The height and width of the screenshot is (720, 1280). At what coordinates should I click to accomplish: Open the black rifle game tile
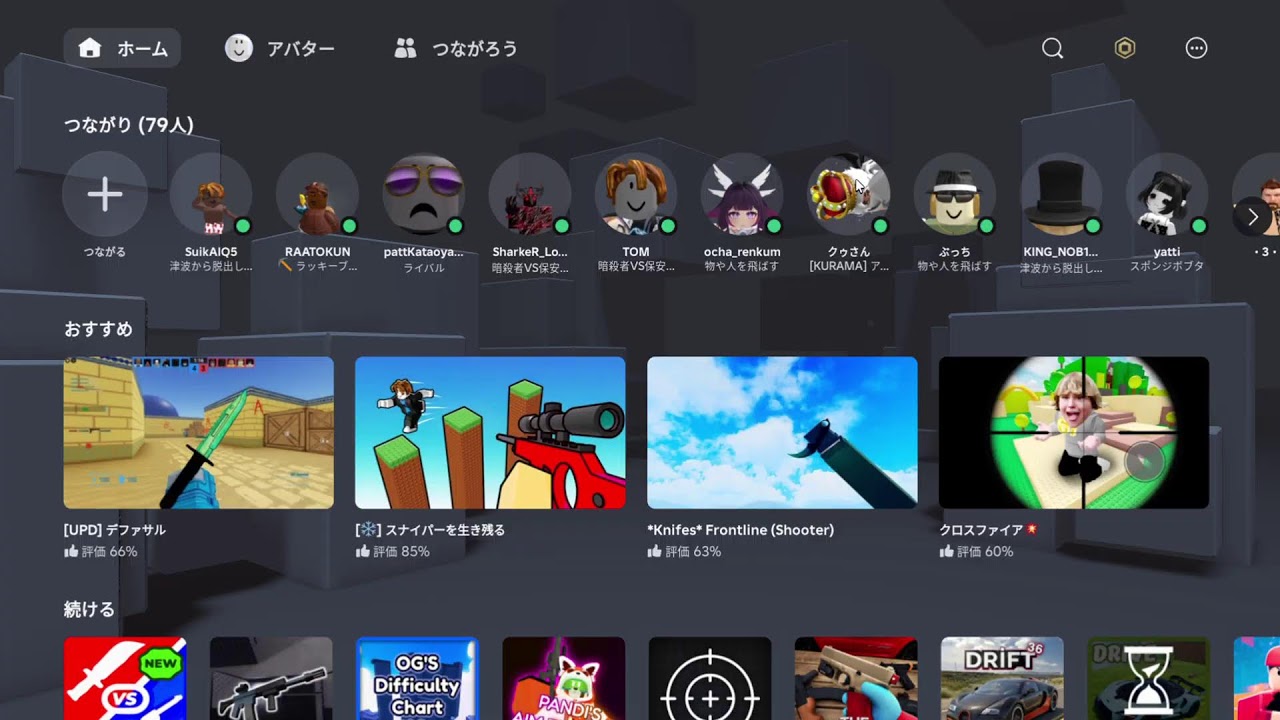point(271,679)
